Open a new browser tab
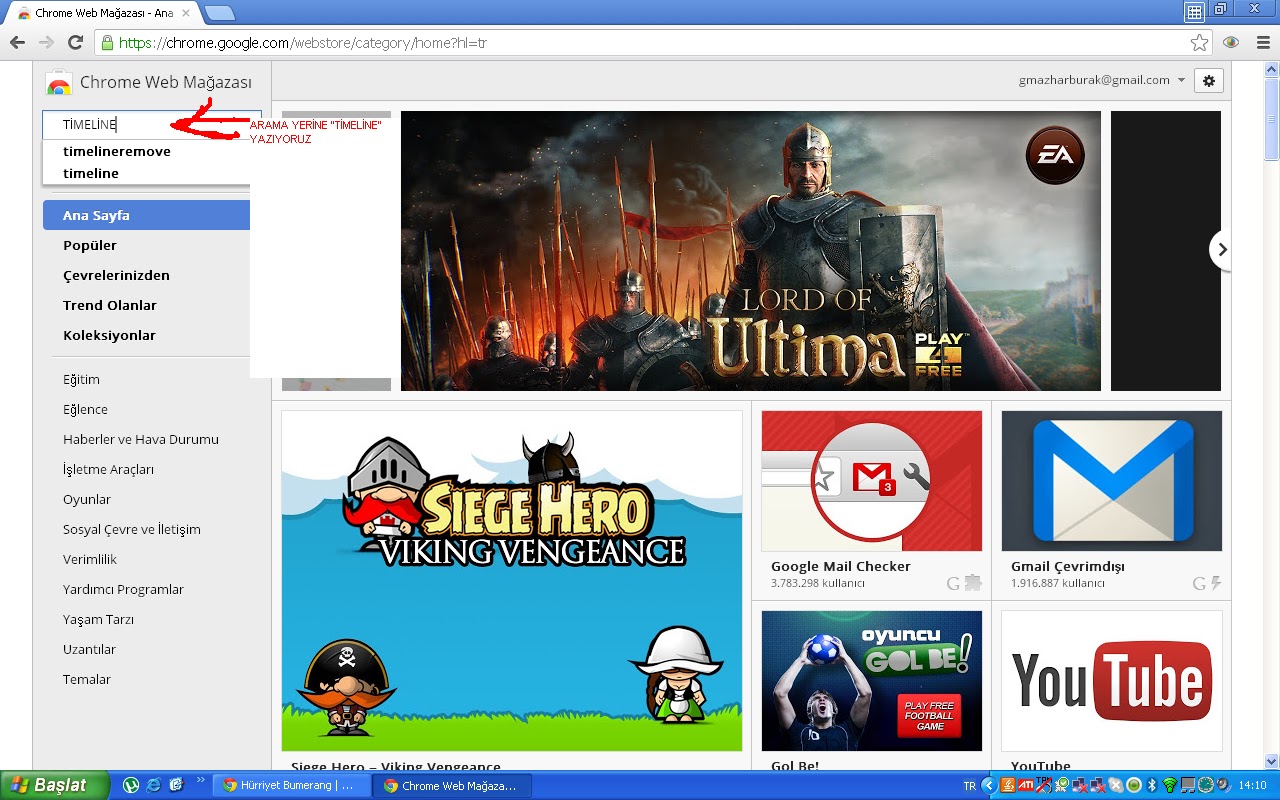 (219, 13)
